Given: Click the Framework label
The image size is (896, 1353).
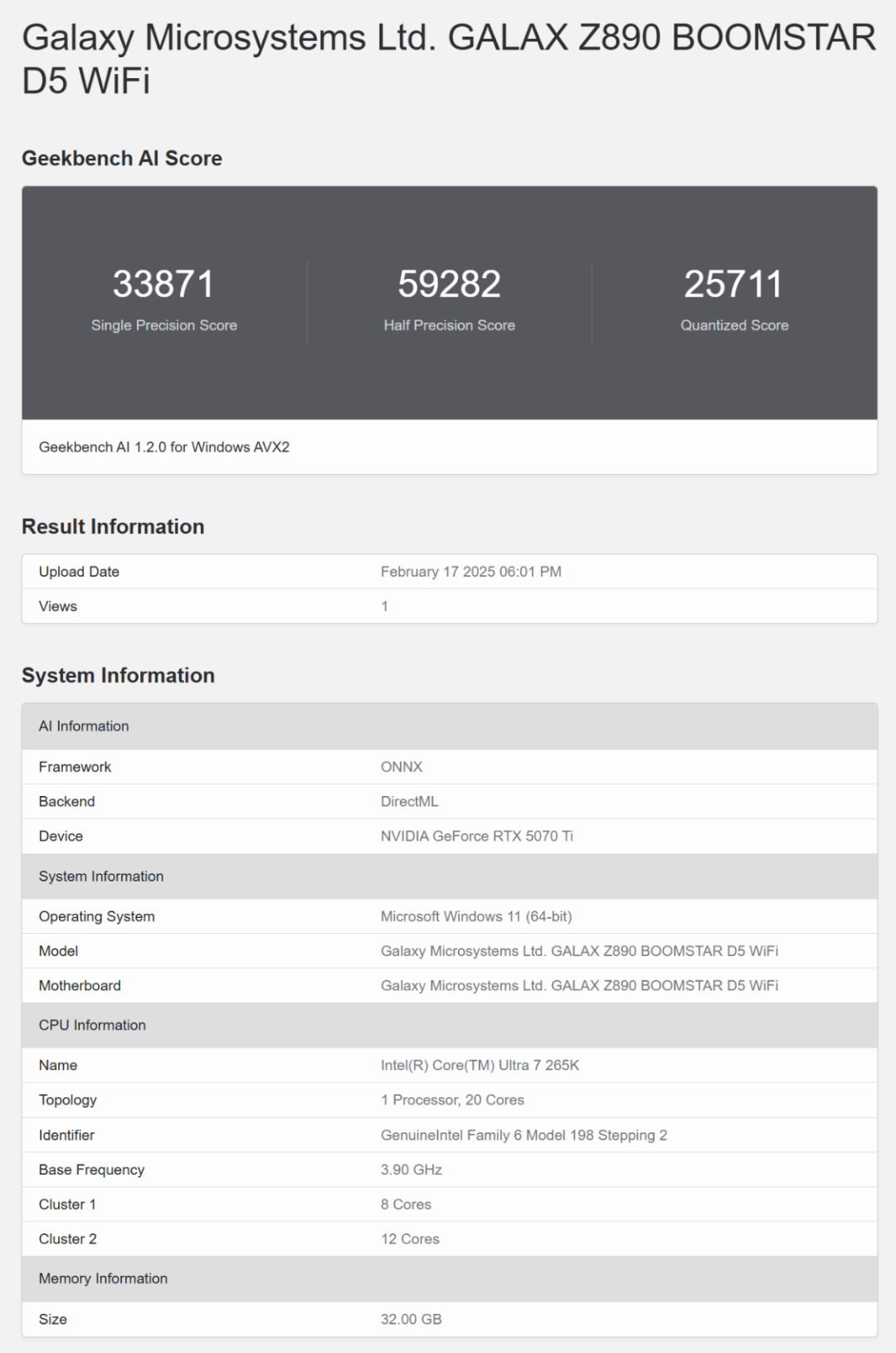Looking at the screenshot, I should [x=75, y=767].
